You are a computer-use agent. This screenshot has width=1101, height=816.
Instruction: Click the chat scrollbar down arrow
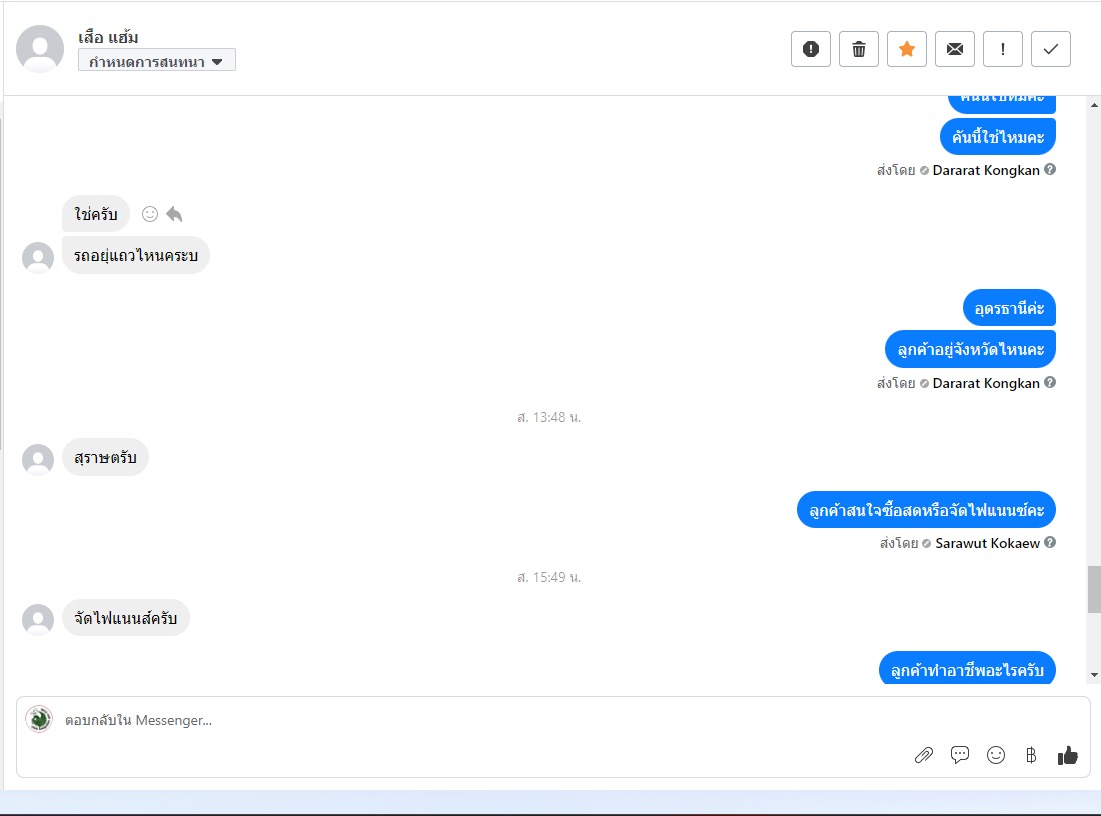[x=1094, y=675]
